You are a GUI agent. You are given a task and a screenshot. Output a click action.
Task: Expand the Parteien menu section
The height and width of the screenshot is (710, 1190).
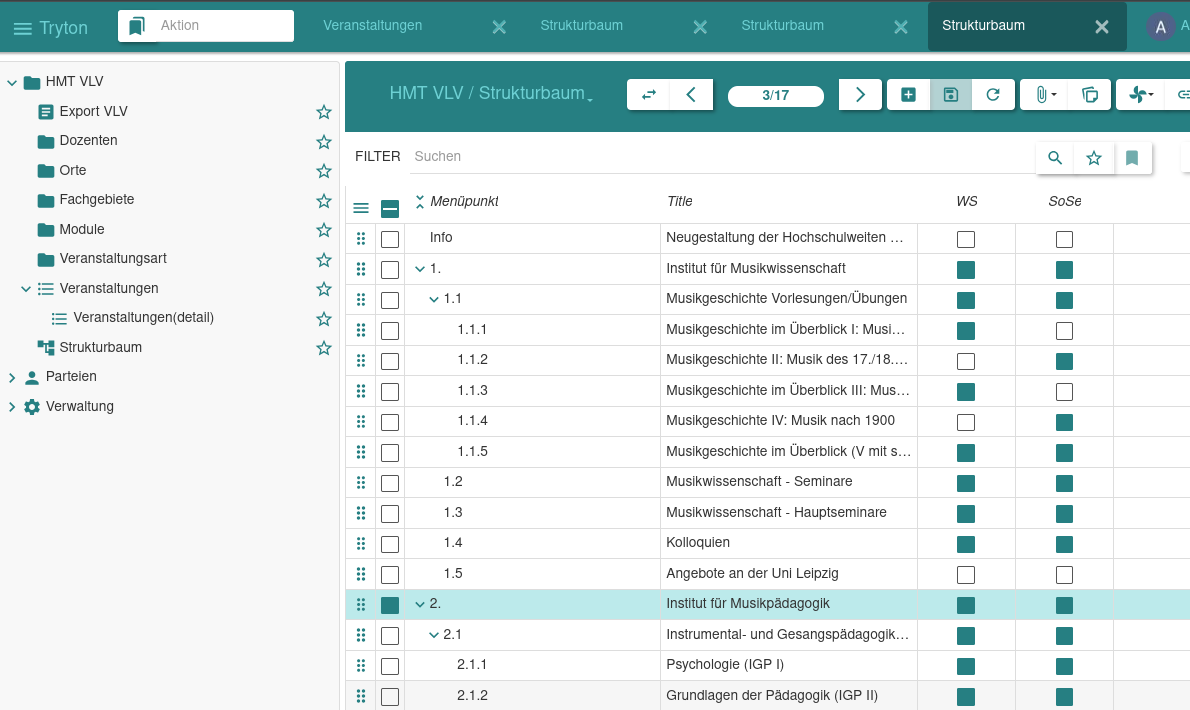tap(12, 377)
